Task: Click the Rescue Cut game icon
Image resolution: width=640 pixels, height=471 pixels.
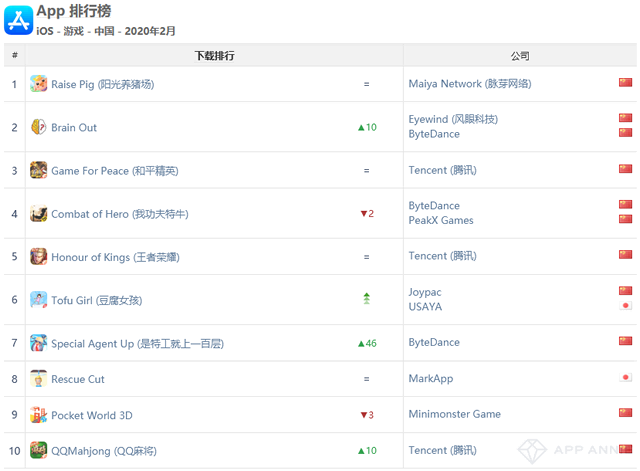Action: 39,379
